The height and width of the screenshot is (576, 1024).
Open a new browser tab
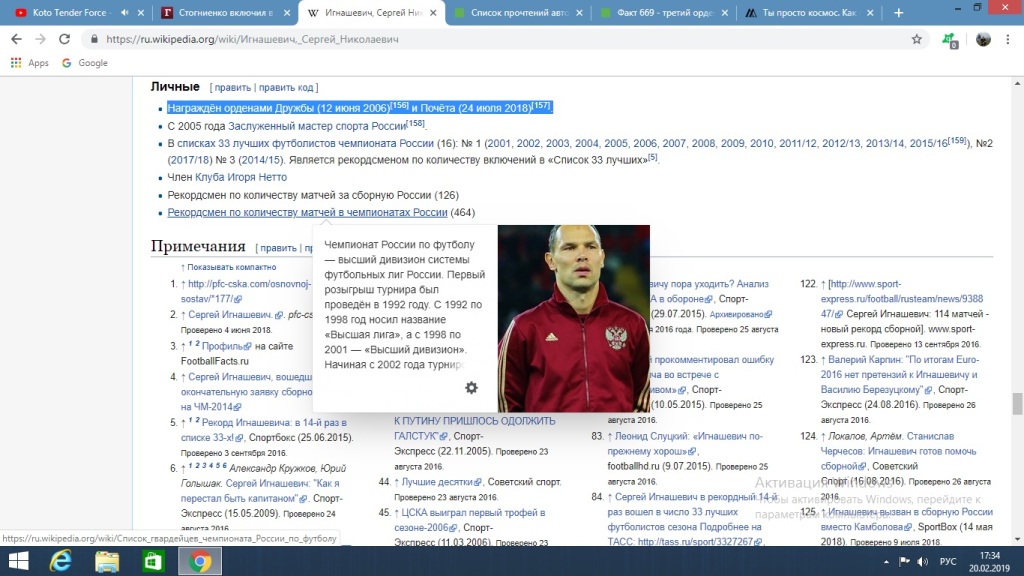pyautogui.click(x=899, y=12)
